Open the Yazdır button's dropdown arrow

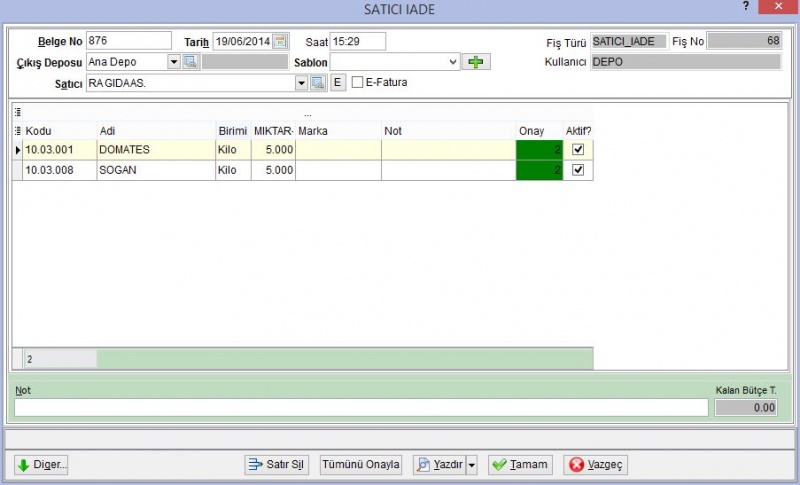472,465
